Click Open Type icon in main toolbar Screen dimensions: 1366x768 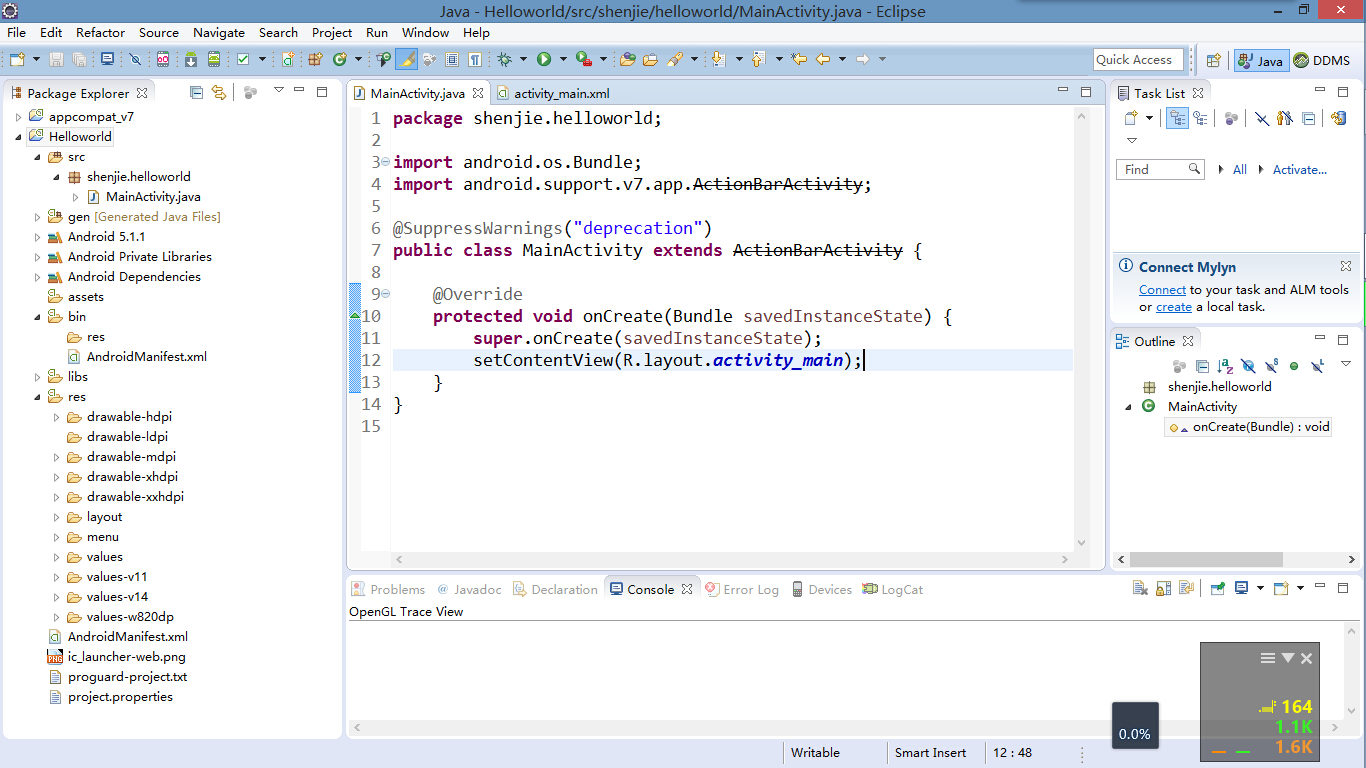[627, 59]
